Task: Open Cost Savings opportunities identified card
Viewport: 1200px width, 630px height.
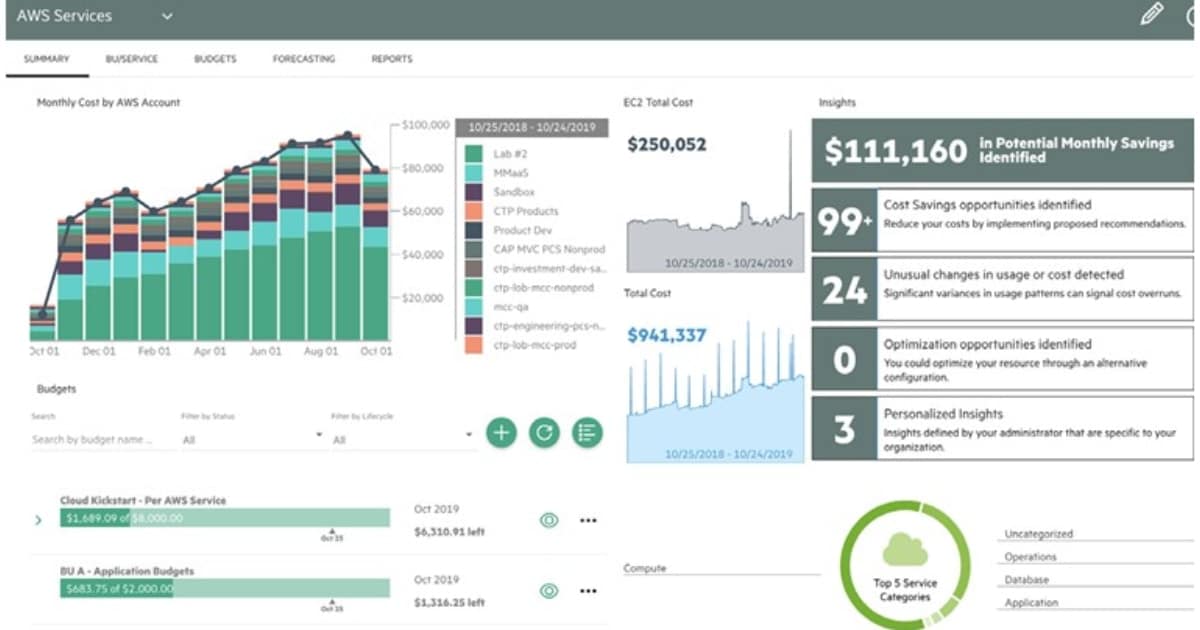Action: (1002, 220)
